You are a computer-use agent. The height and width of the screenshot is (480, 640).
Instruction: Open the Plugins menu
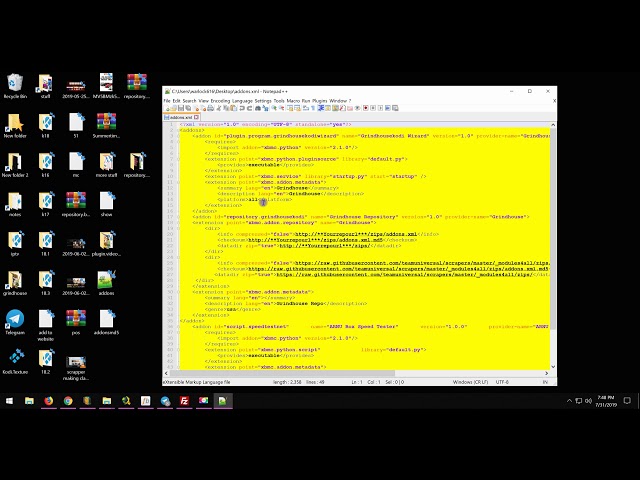[x=320, y=101]
